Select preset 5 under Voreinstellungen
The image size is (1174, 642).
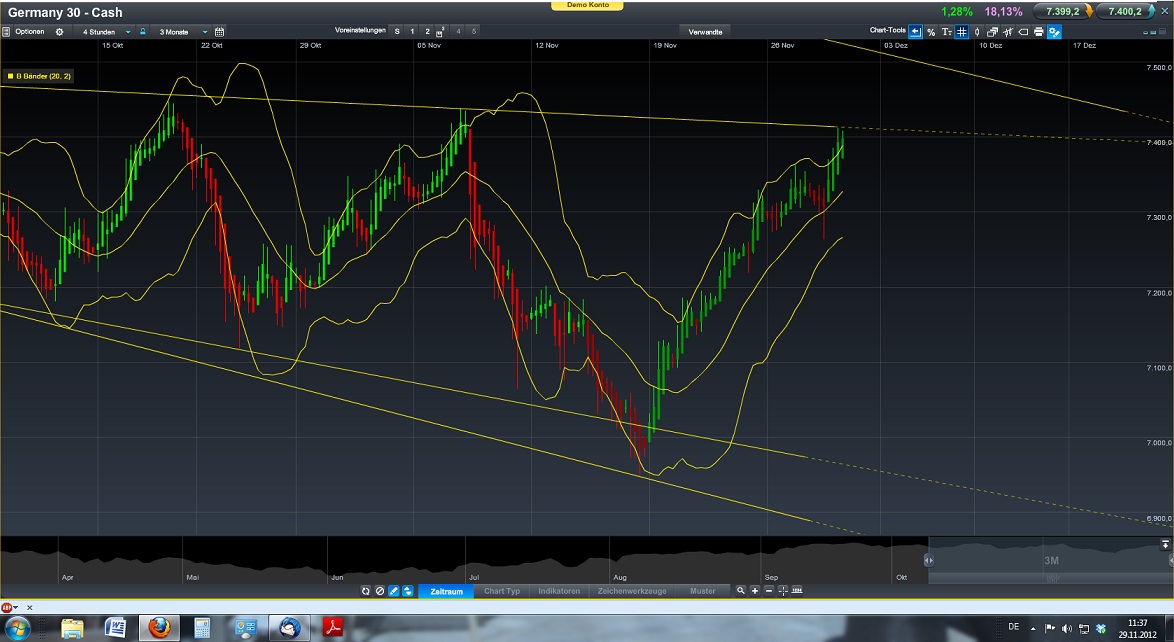click(x=474, y=31)
